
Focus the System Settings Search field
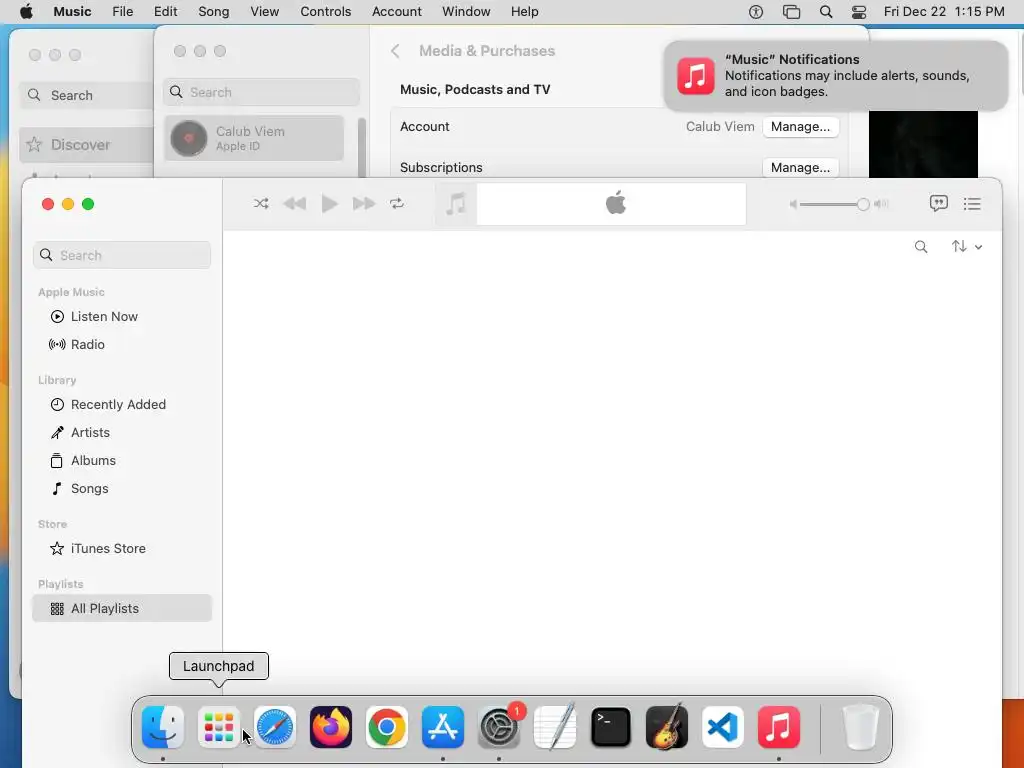261,92
